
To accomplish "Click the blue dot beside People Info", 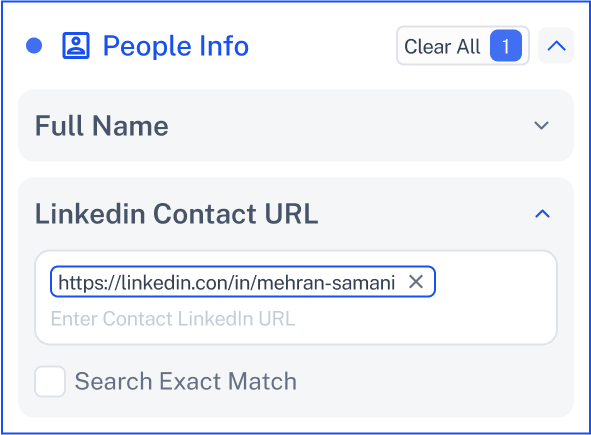I will 34,46.
